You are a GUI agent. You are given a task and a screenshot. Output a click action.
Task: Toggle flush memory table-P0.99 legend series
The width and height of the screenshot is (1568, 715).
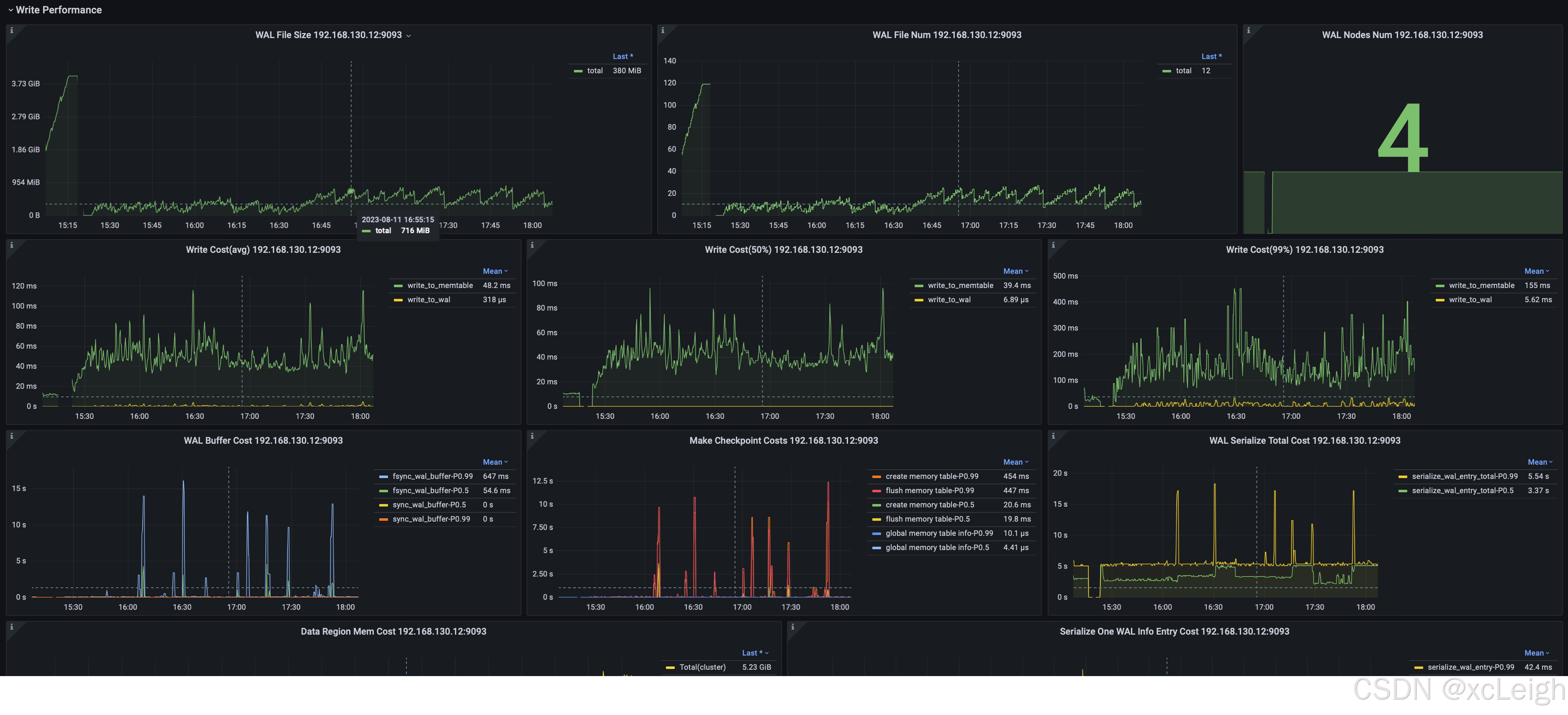(930, 491)
